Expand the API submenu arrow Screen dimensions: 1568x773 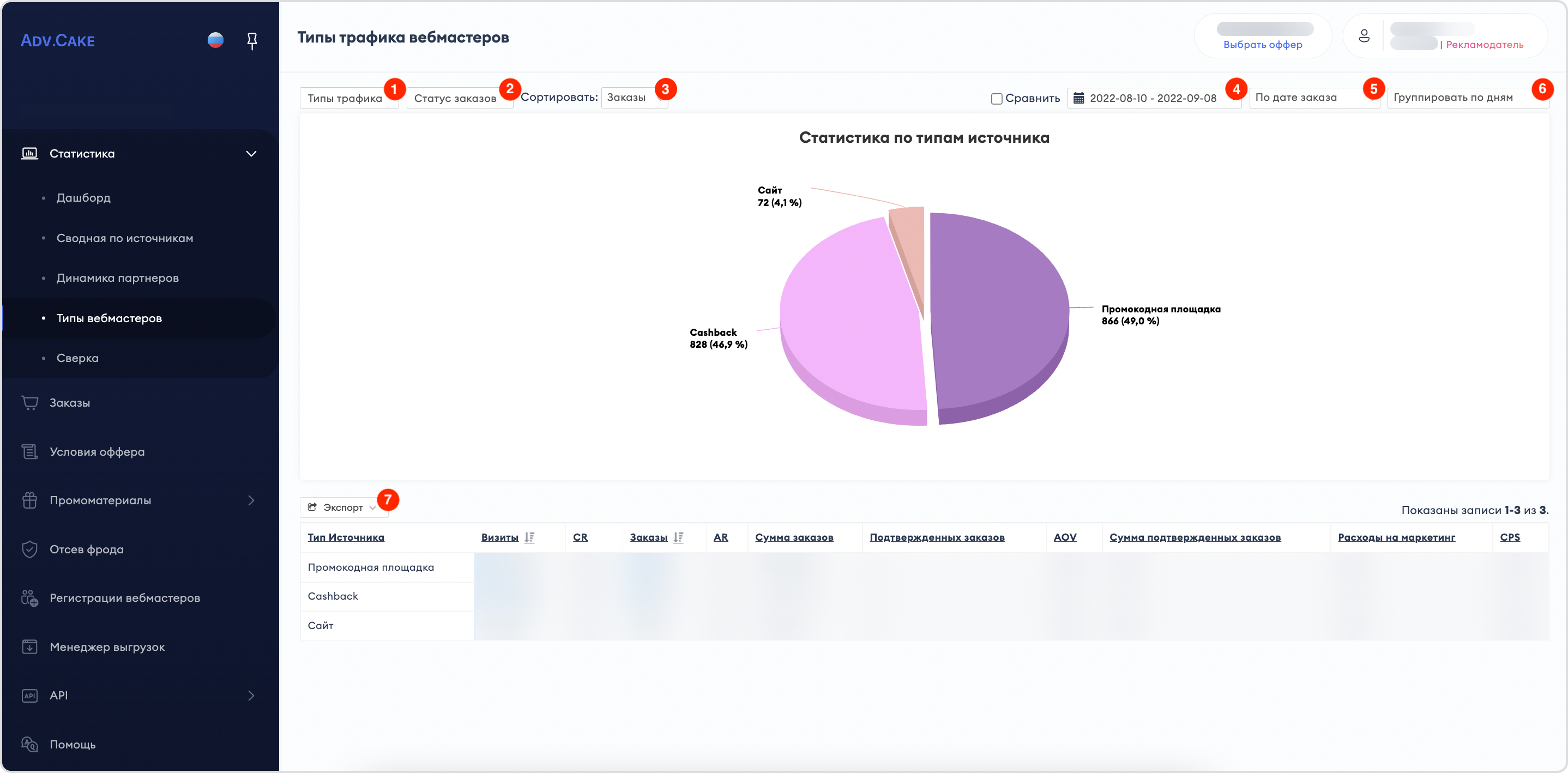[x=251, y=695]
